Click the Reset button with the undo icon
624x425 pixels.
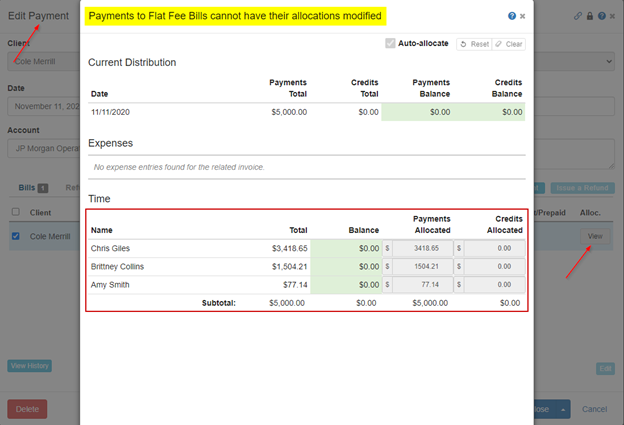click(x=474, y=44)
